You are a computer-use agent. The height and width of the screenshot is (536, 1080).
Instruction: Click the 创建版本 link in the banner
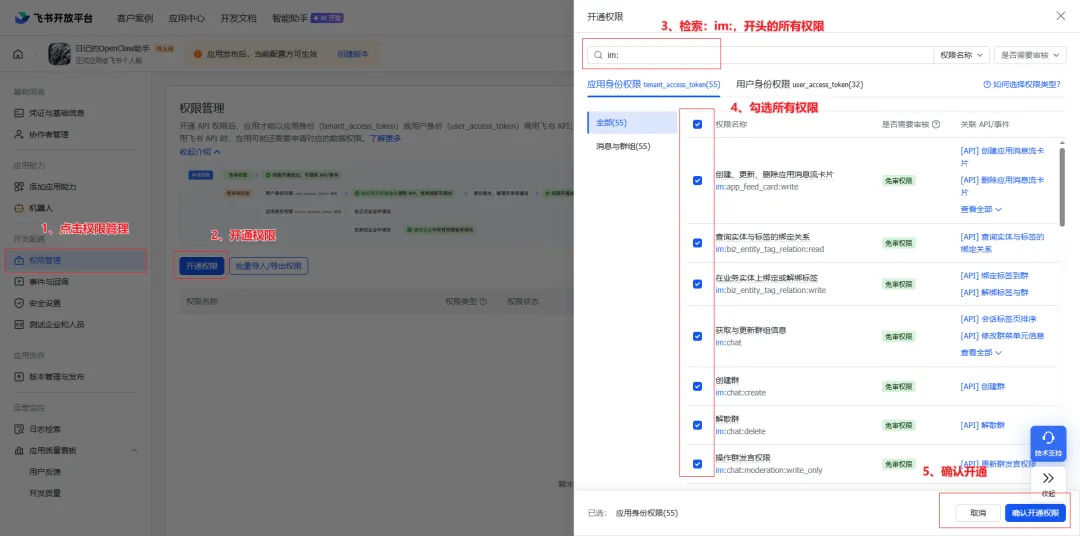[353, 54]
